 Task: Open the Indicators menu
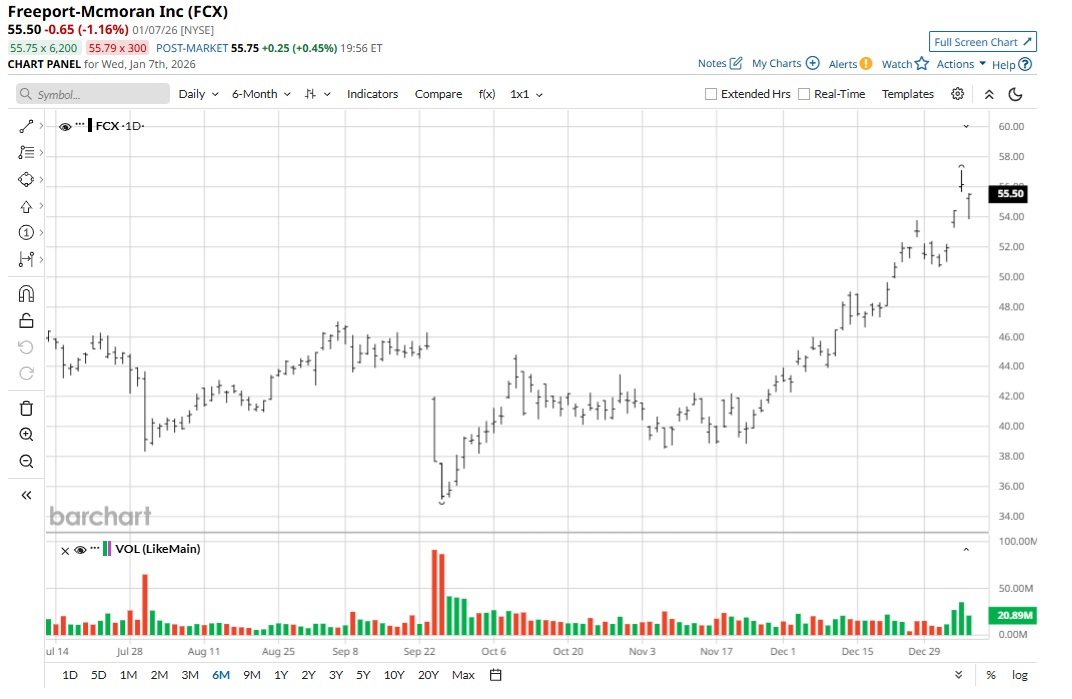click(372, 94)
